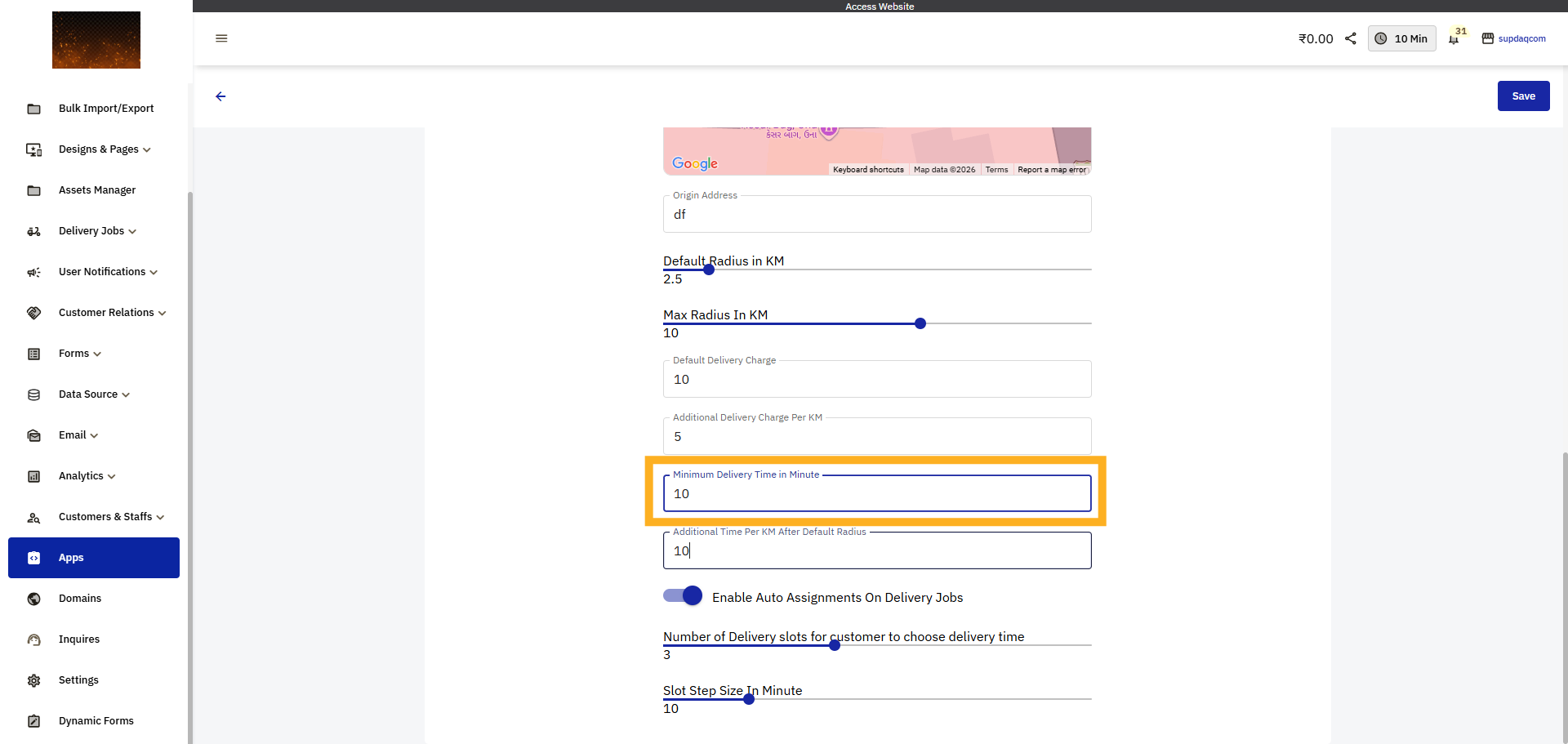Open Settings from sidebar
This screenshot has width=1568, height=744.
(94, 680)
